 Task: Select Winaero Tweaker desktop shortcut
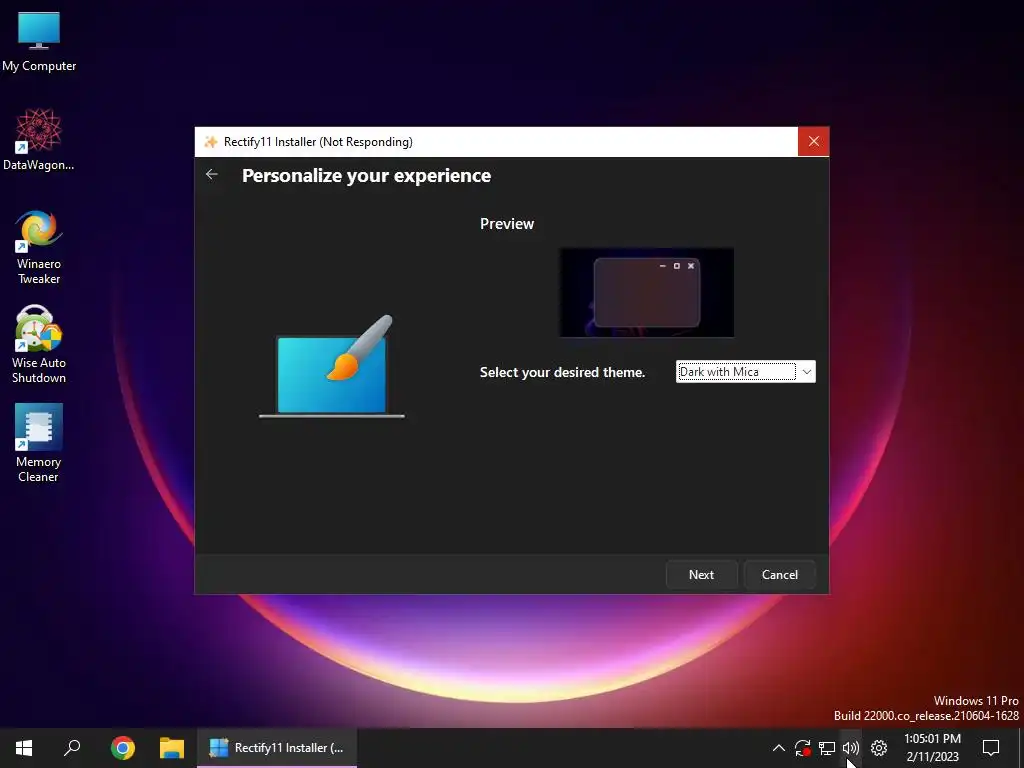coord(39,248)
